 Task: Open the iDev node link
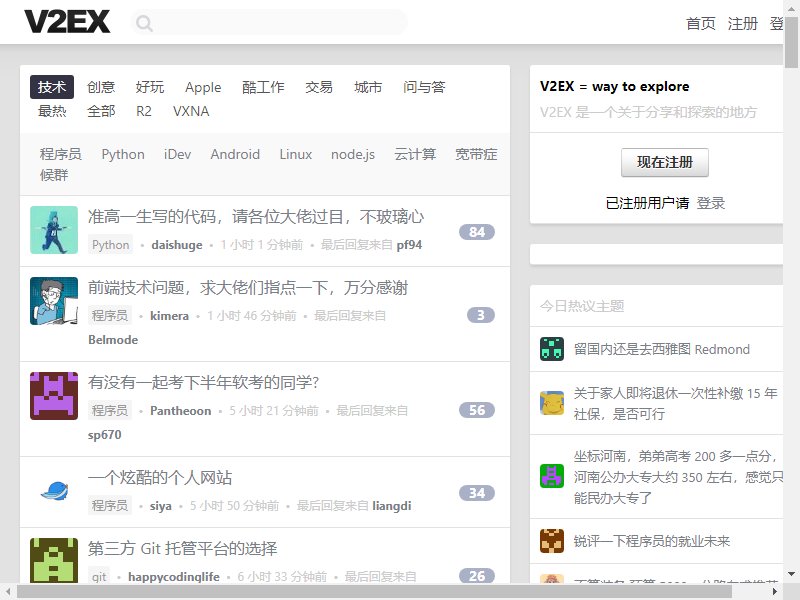[178, 154]
